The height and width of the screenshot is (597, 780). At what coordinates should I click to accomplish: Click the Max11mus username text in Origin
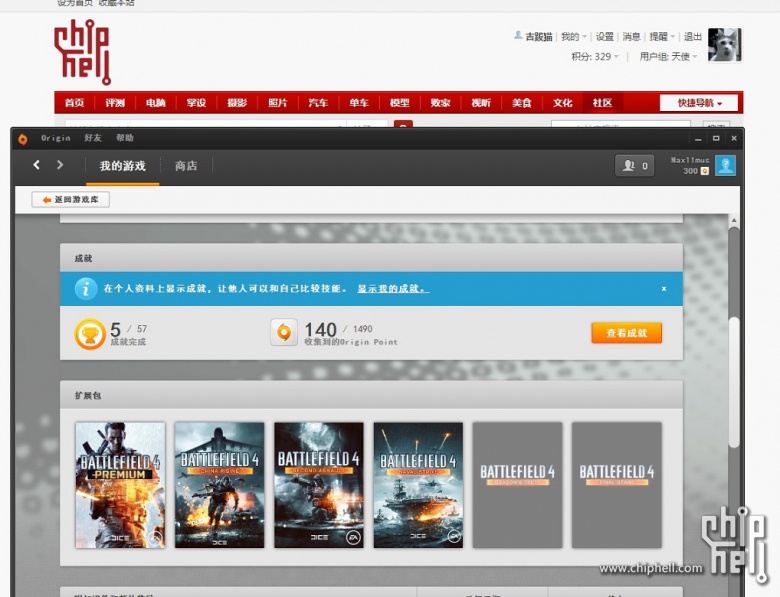pos(690,160)
